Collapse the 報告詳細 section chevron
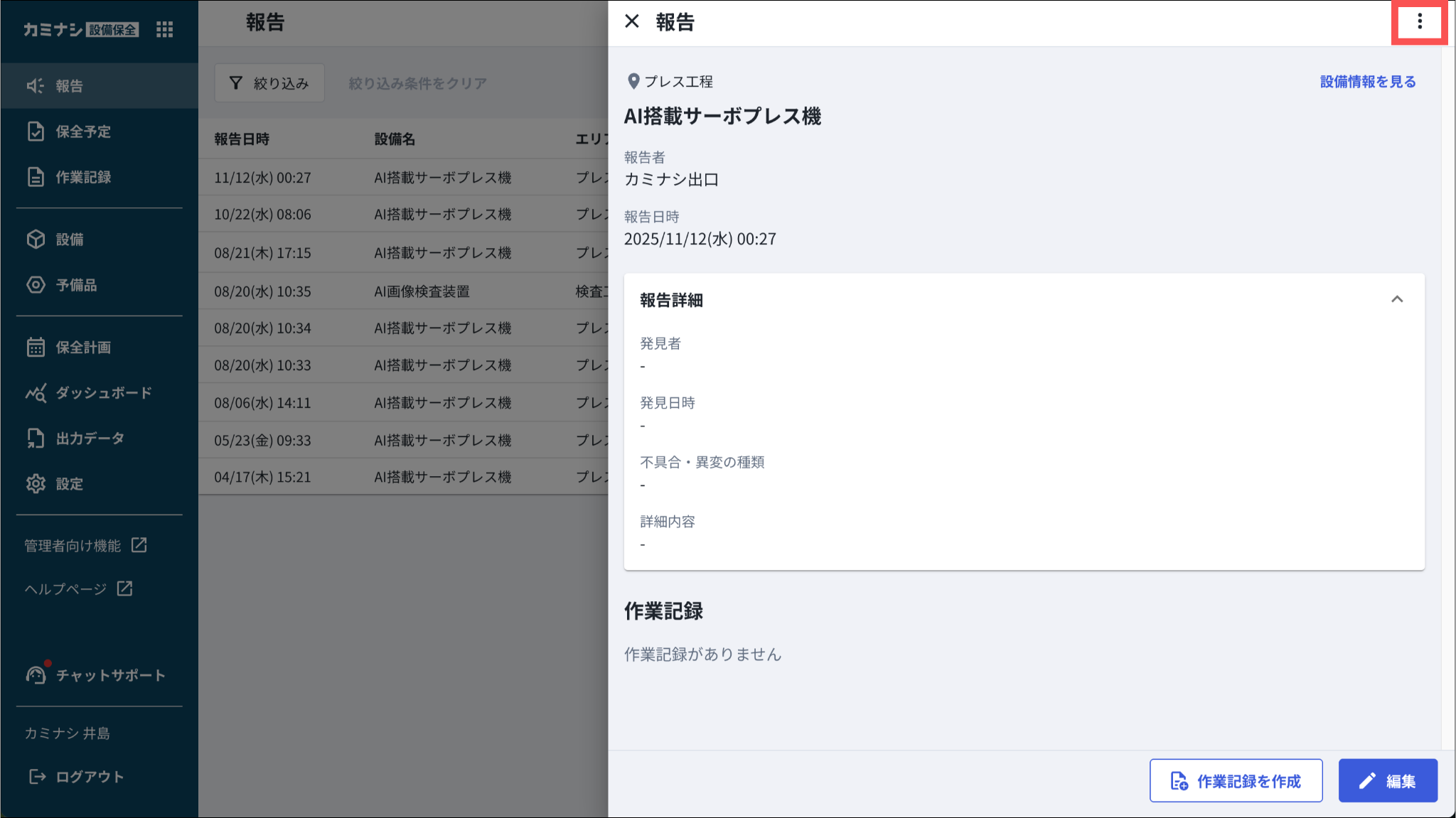1456x818 pixels. click(1396, 299)
